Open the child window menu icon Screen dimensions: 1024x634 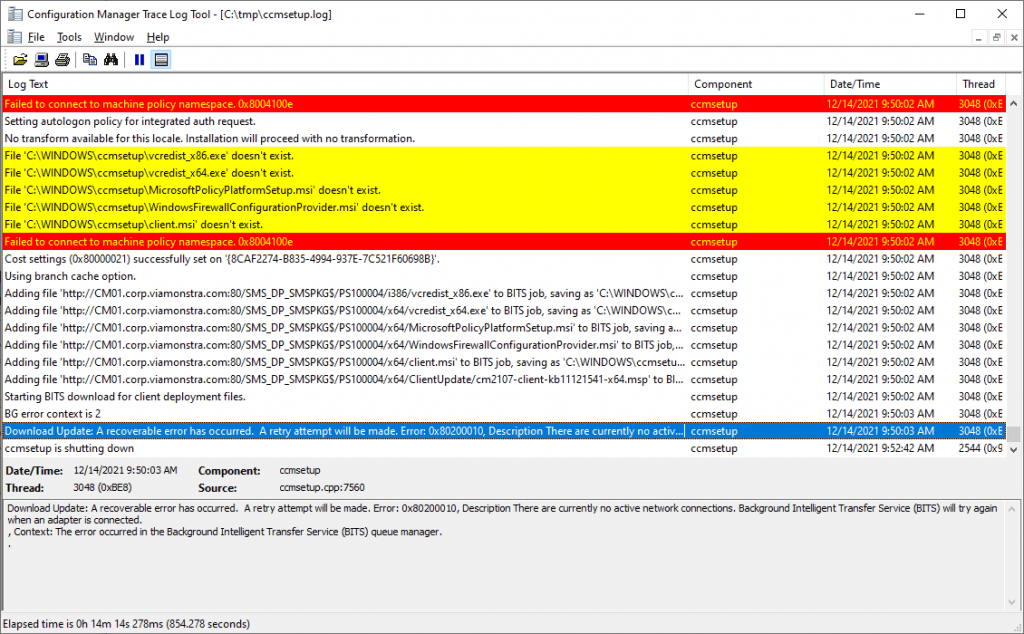click(14, 37)
